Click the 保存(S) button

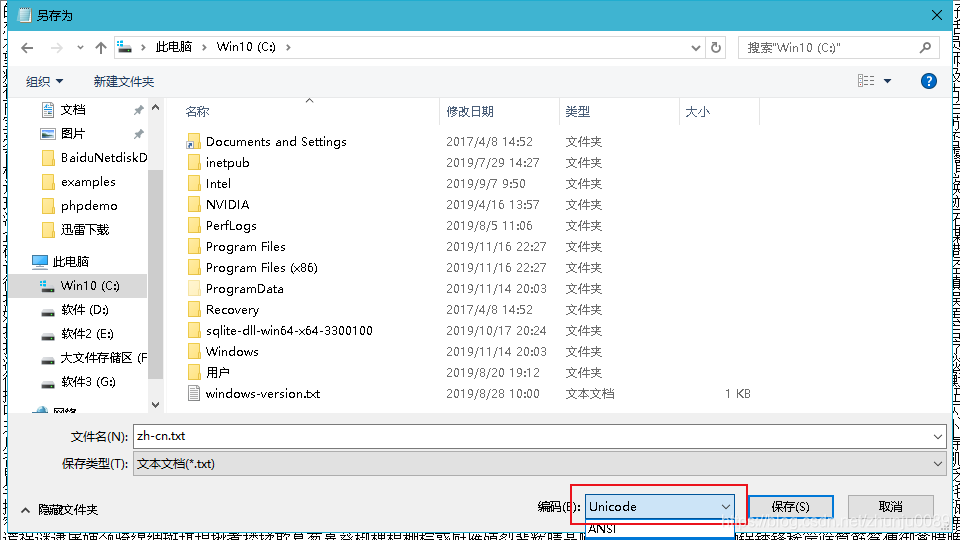790,506
